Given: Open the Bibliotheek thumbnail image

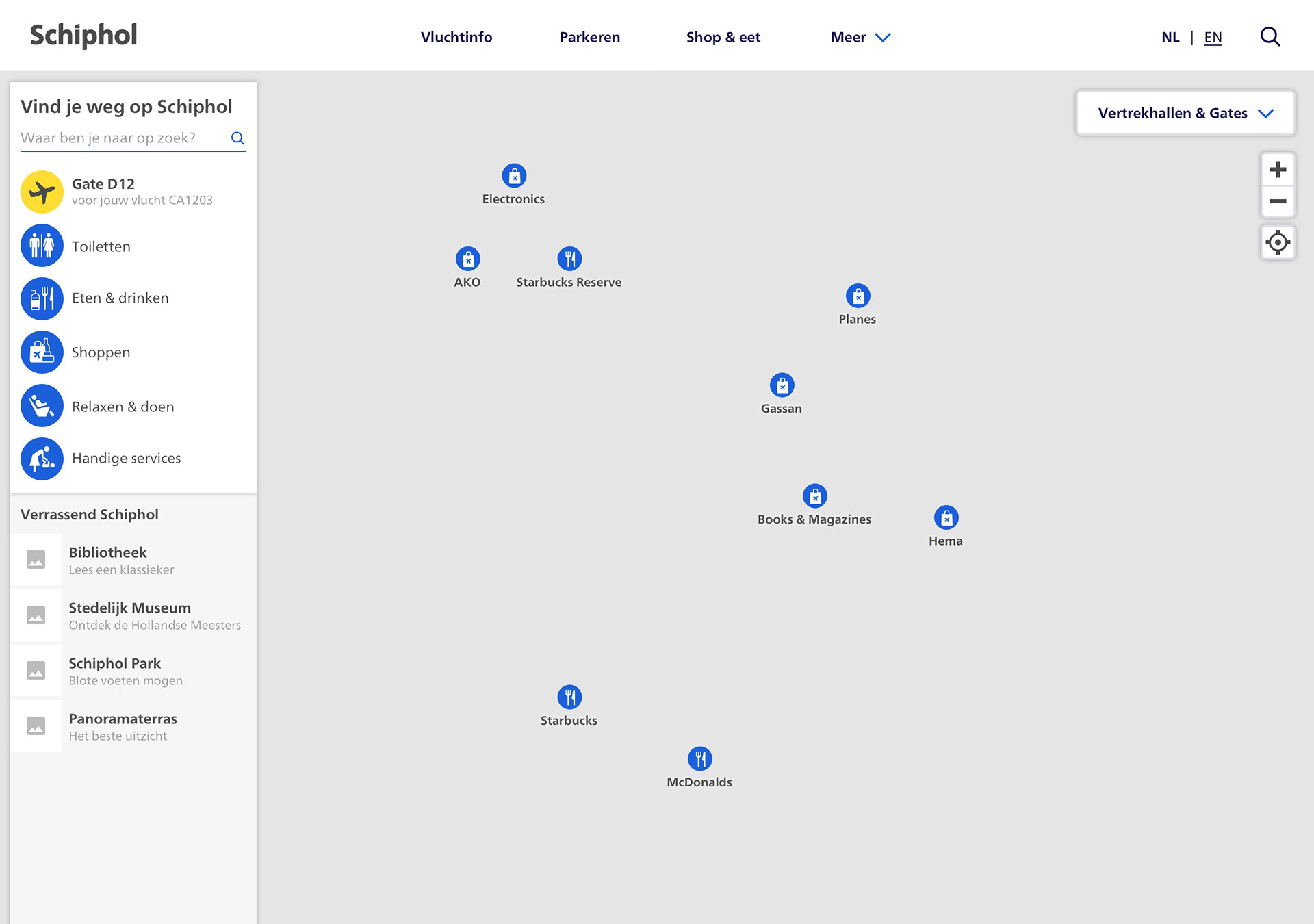Looking at the screenshot, I should [36, 560].
